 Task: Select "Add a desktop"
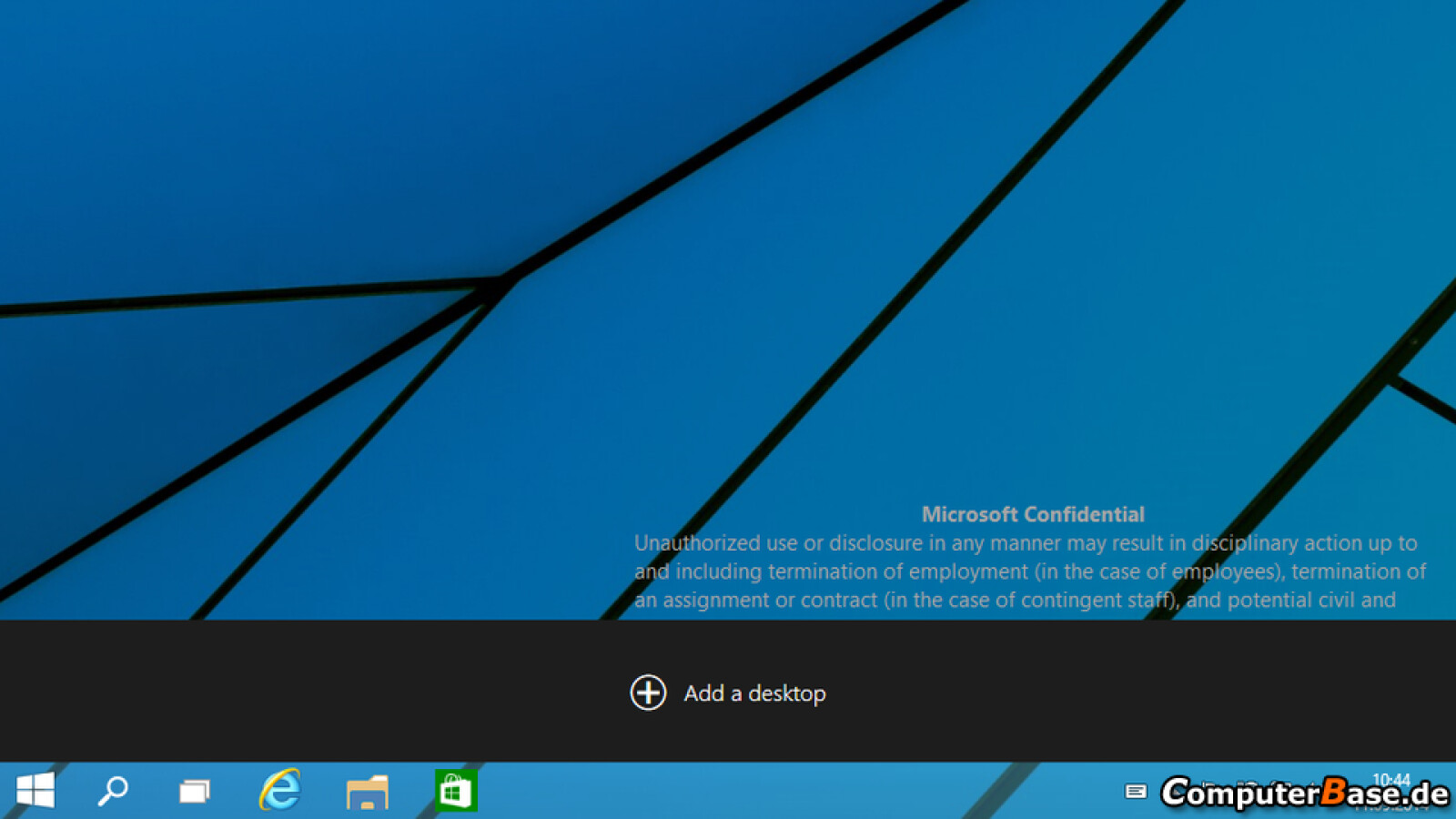click(x=754, y=693)
